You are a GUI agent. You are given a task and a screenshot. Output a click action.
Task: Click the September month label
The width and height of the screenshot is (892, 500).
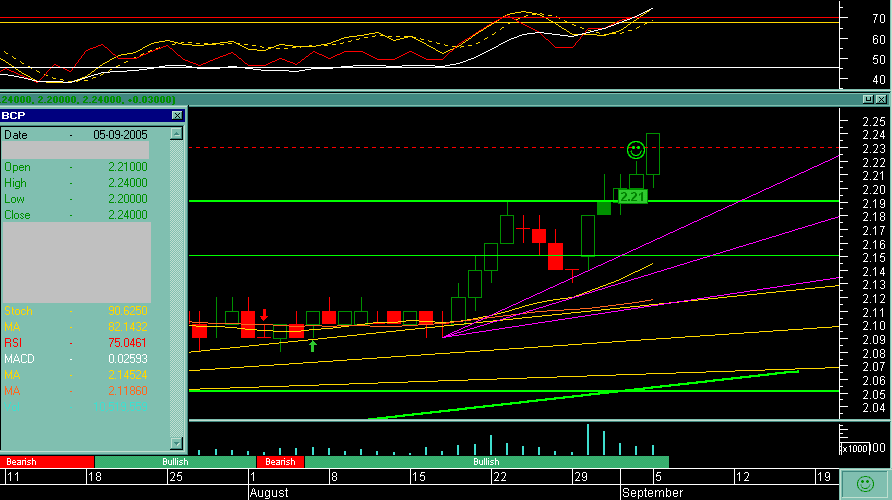(x=653, y=493)
